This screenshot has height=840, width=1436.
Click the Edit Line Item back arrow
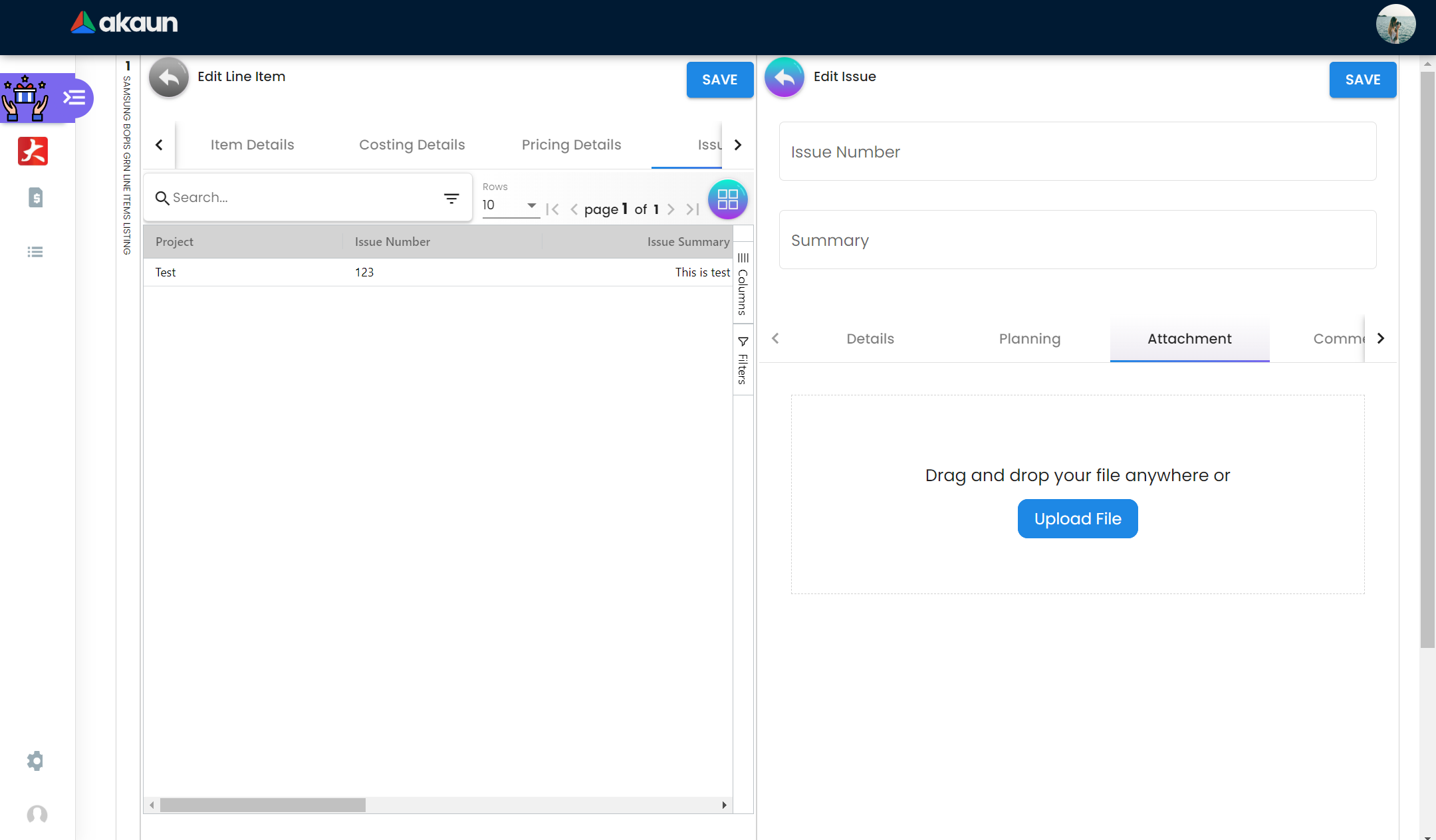169,78
